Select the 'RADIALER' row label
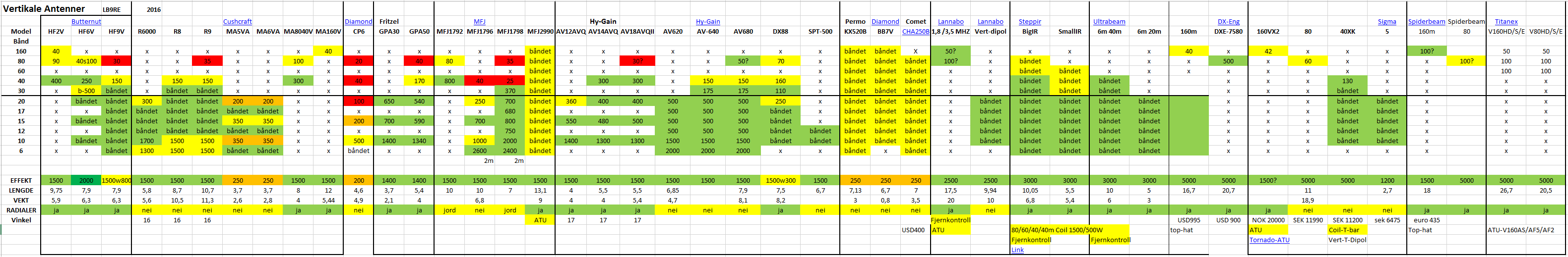1568x257 pixels. pyautogui.click(x=21, y=210)
